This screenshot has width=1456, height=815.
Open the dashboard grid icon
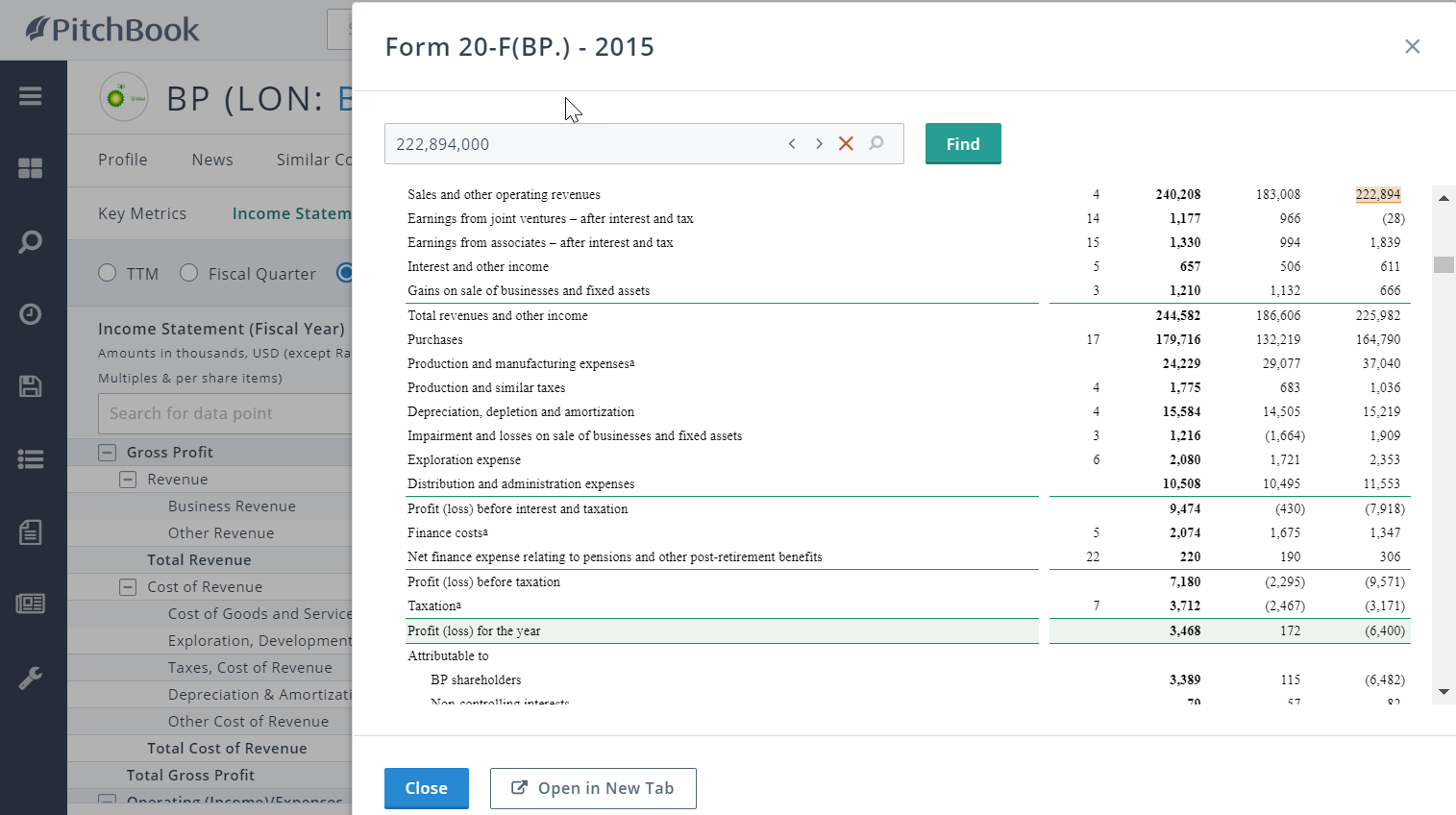coord(31,168)
